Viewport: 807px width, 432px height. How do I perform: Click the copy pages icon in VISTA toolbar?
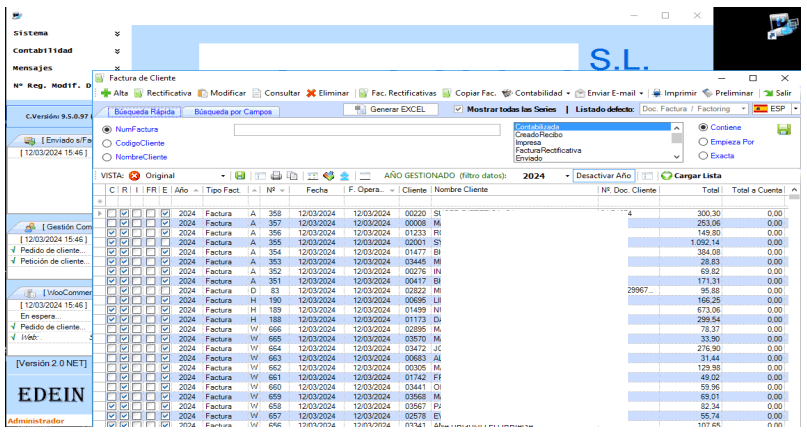292,176
